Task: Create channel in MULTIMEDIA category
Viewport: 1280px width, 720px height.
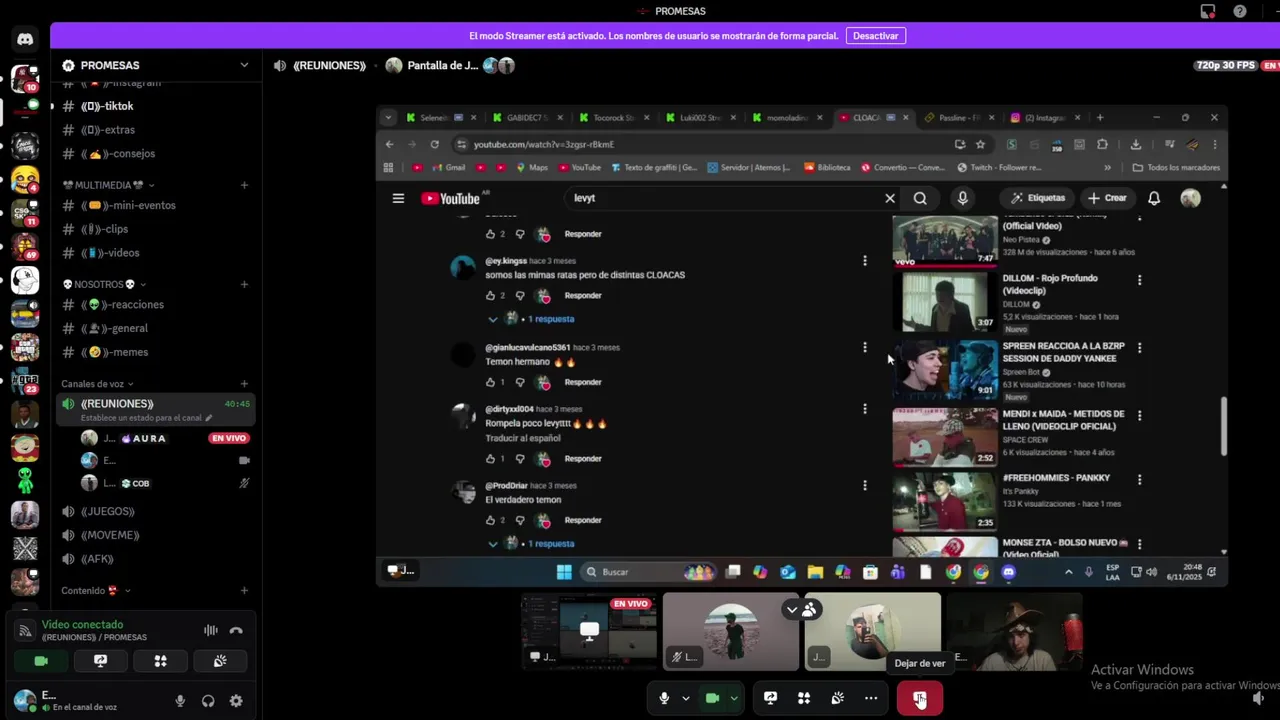Action: [244, 185]
